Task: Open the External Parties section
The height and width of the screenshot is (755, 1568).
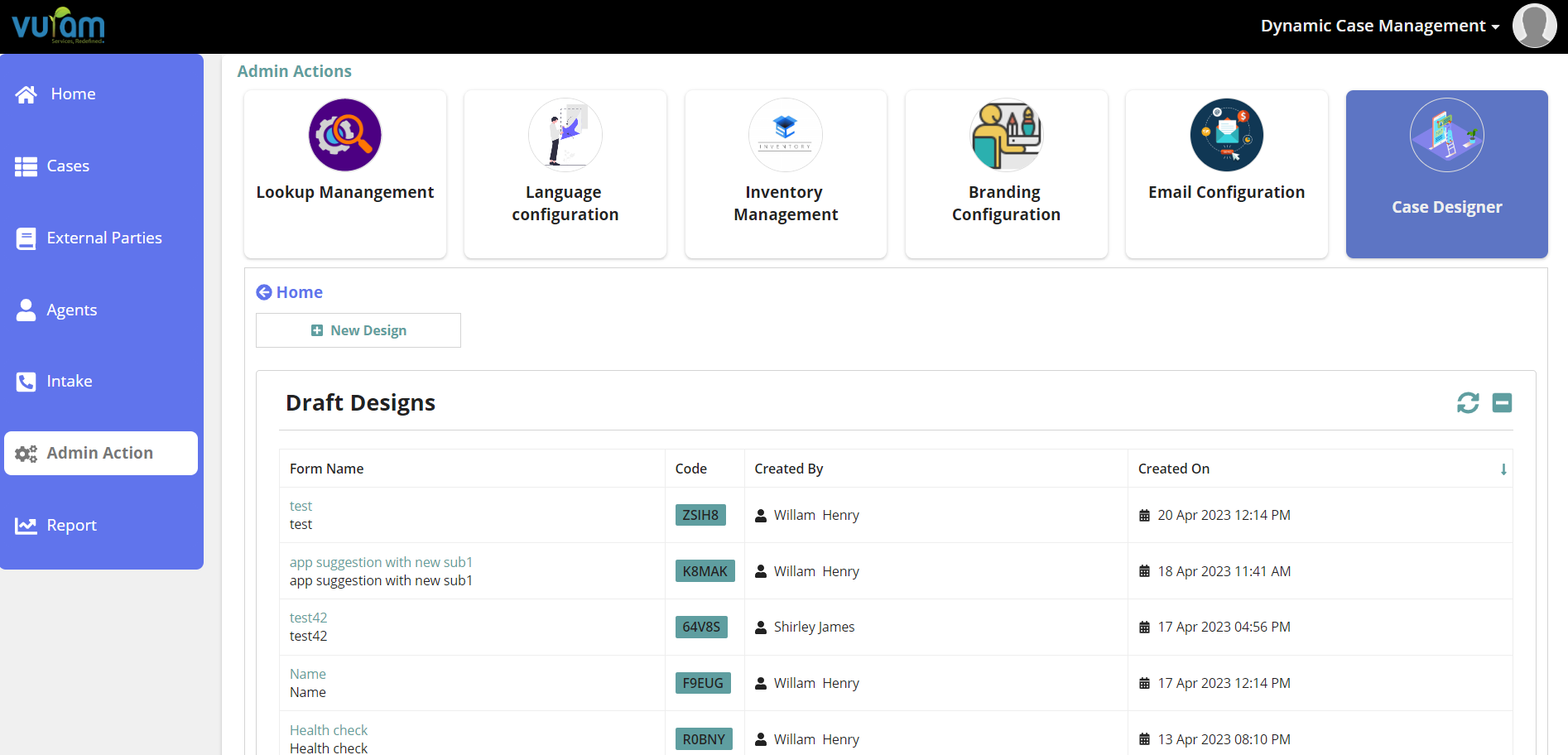Action: [x=103, y=238]
